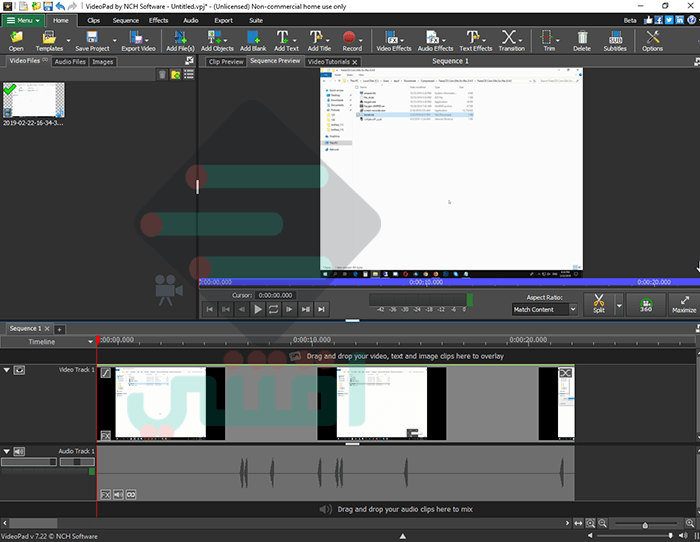Image resolution: width=700 pixels, height=542 pixels.
Task: Open the Audio ribbon tab
Action: click(191, 20)
